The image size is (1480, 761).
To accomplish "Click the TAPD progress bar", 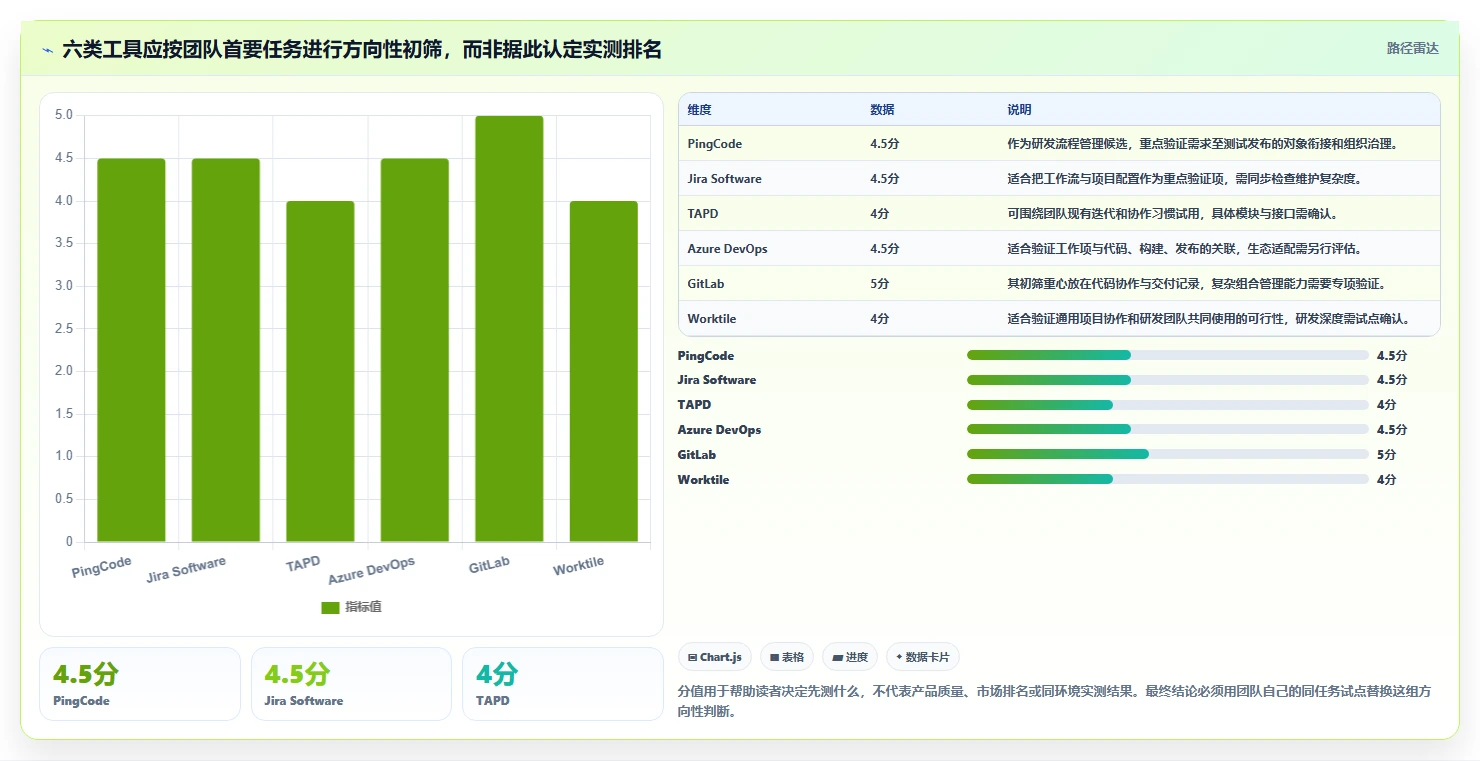I will (1167, 405).
